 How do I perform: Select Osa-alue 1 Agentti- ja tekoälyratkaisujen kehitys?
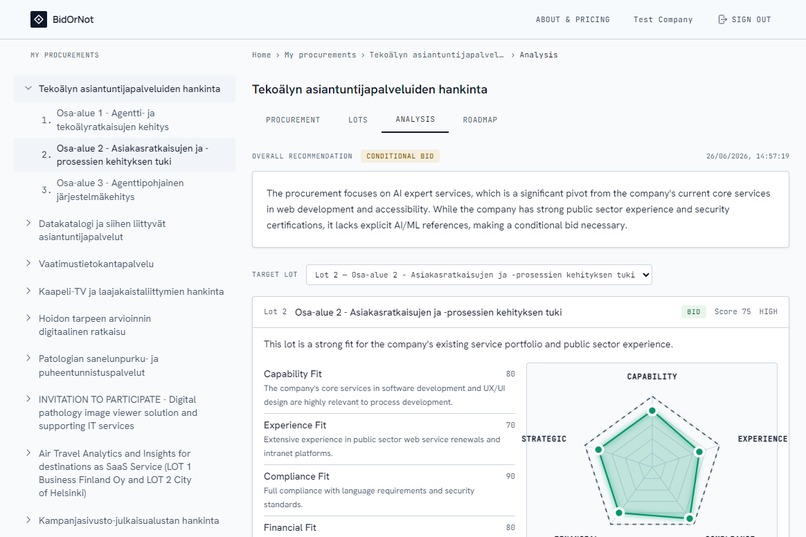[113, 120]
